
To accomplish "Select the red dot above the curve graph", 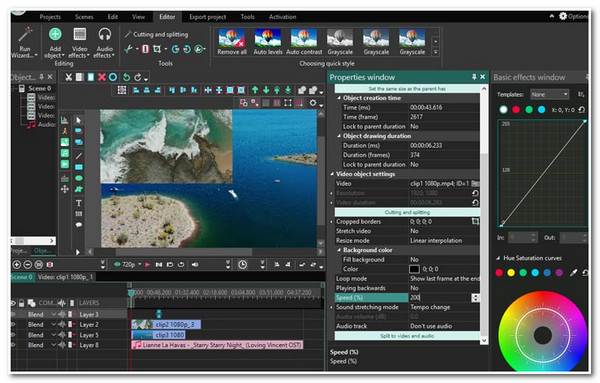I will tap(516, 110).
